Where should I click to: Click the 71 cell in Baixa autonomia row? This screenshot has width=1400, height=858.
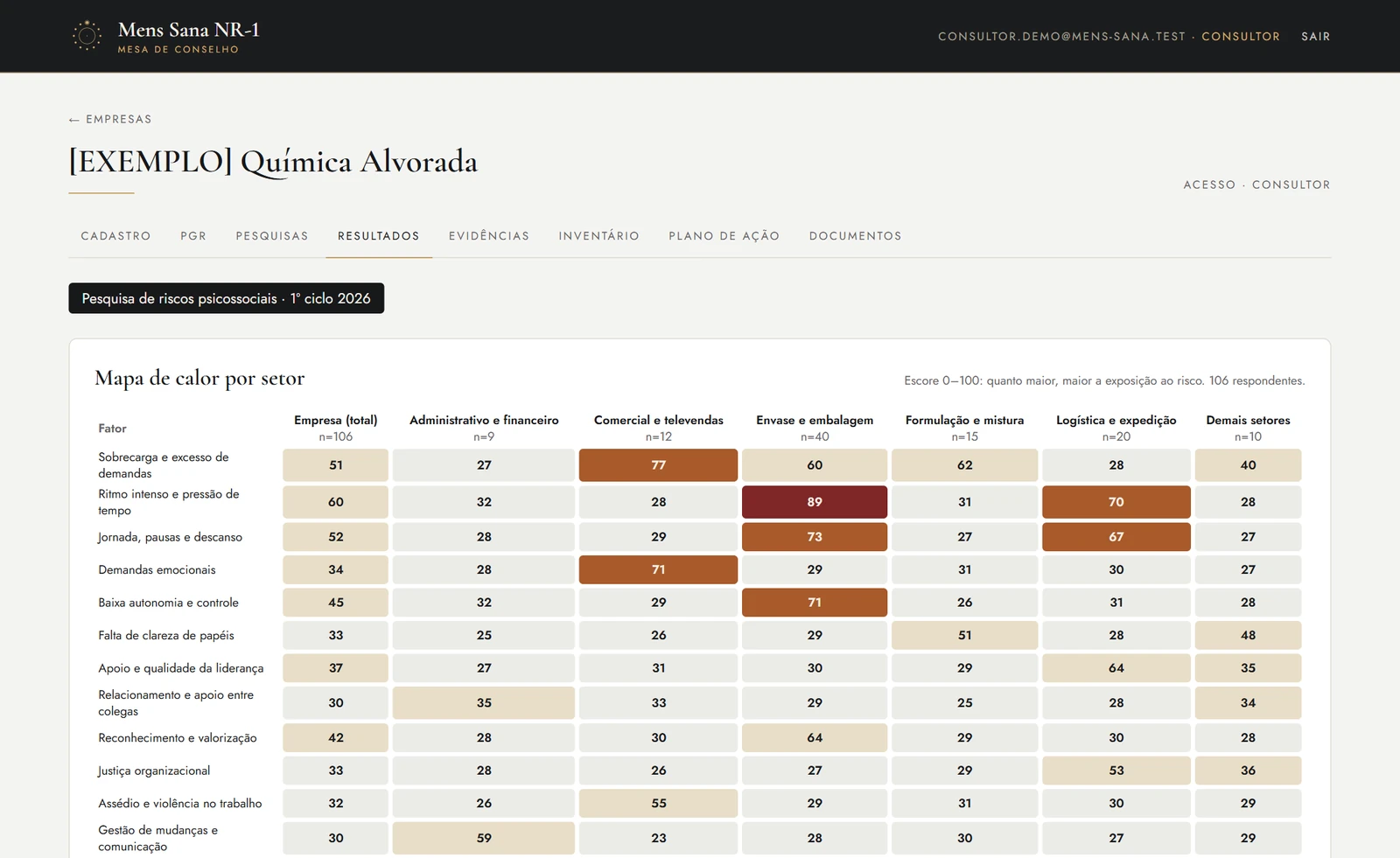click(815, 603)
